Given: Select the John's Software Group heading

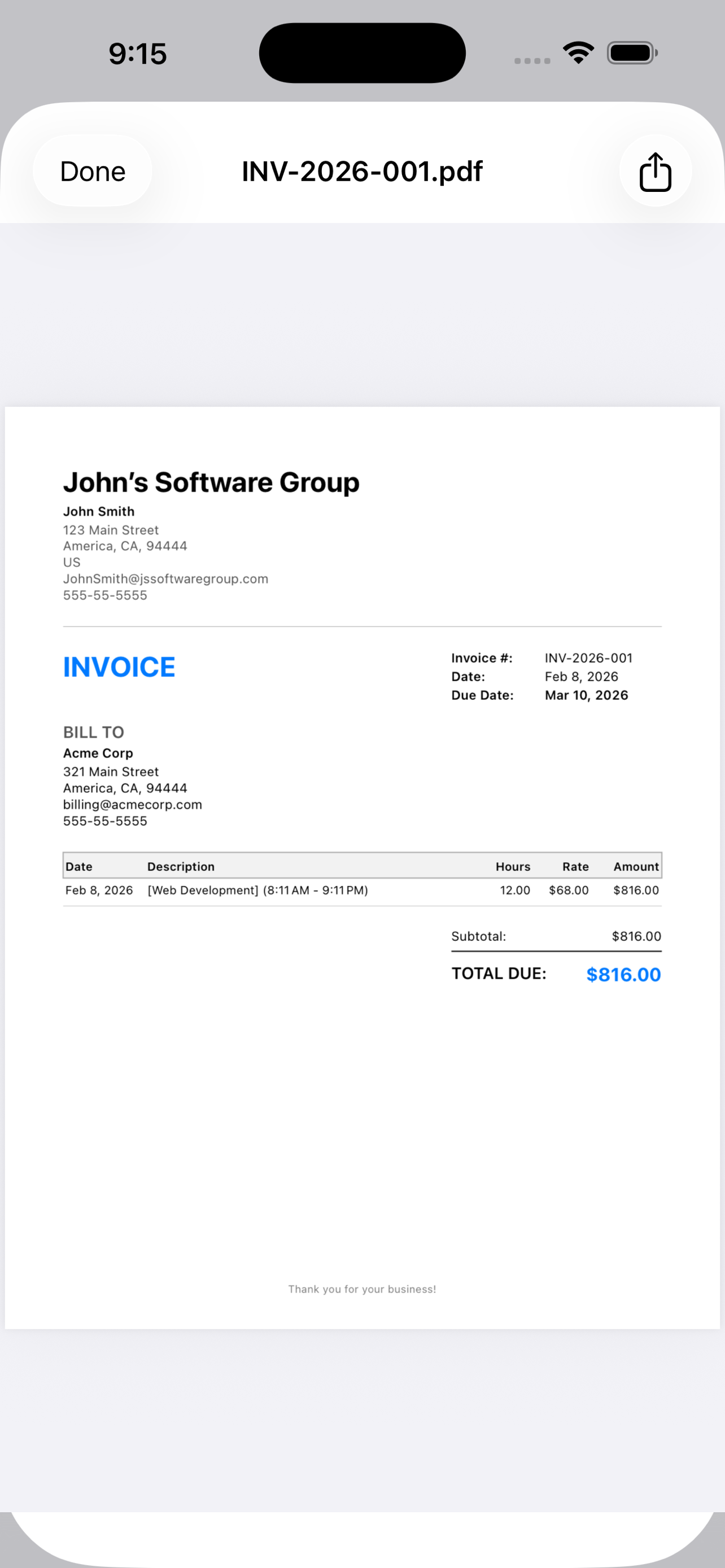Looking at the screenshot, I should (x=211, y=482).
